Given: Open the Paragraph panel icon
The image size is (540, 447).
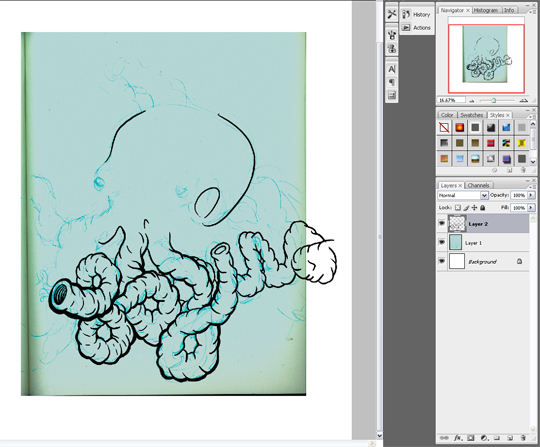Looking at the screenshot, I should 392,82.
